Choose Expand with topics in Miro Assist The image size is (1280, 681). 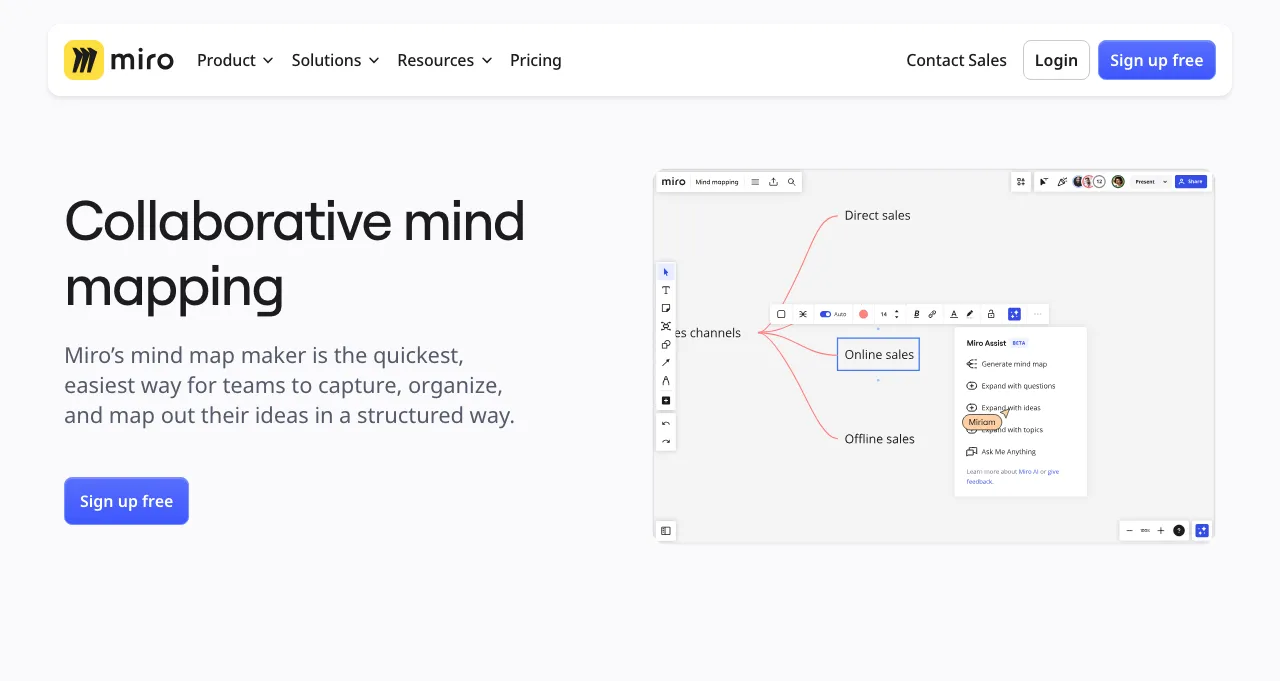click(1004, 430)
